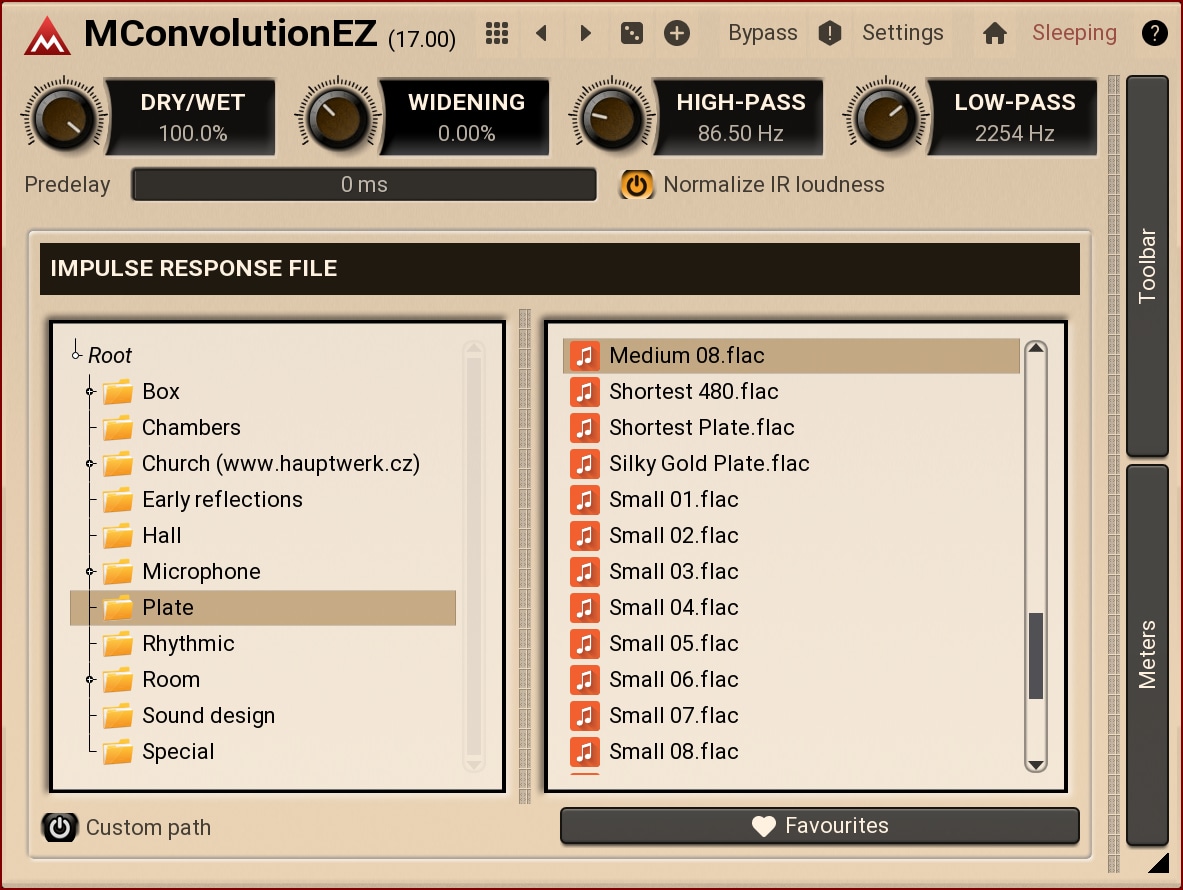This screenshot has height=890, width=1183.
Task: Click the randomize dice icon
Action: pyautogui.click(x=631, y=33)
